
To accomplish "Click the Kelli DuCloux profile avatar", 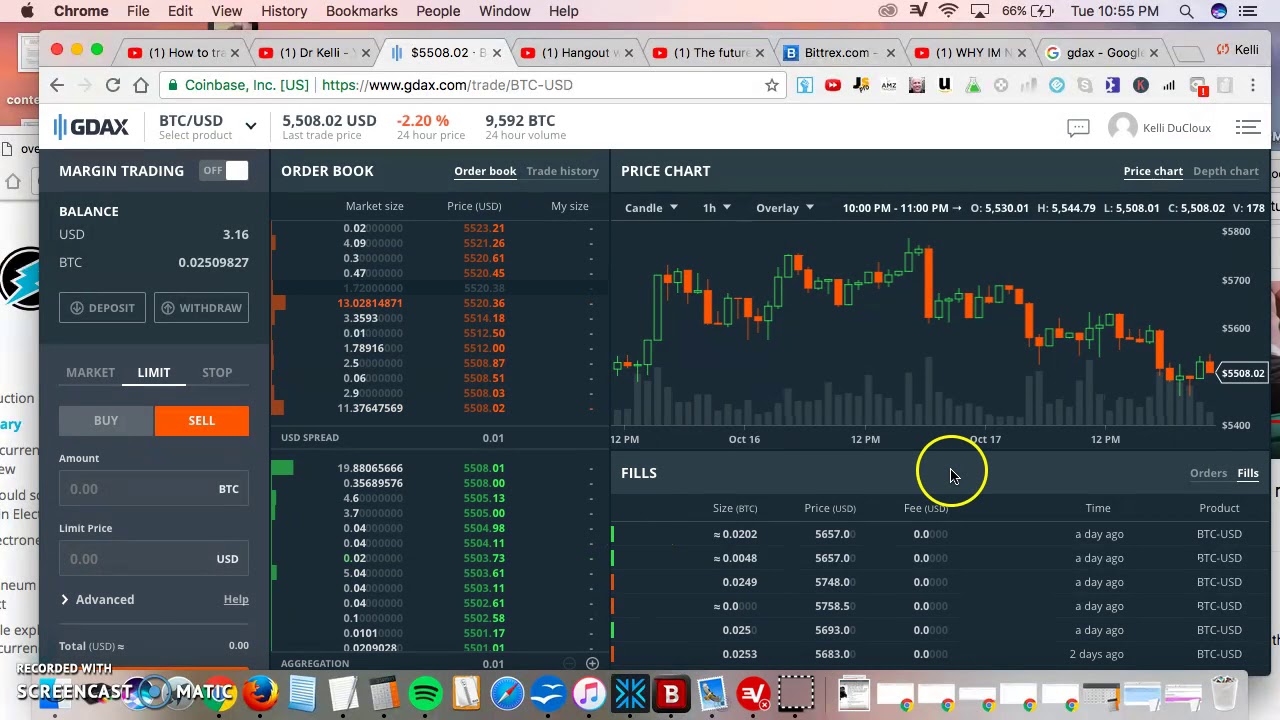I will [x=1123, y=127].
